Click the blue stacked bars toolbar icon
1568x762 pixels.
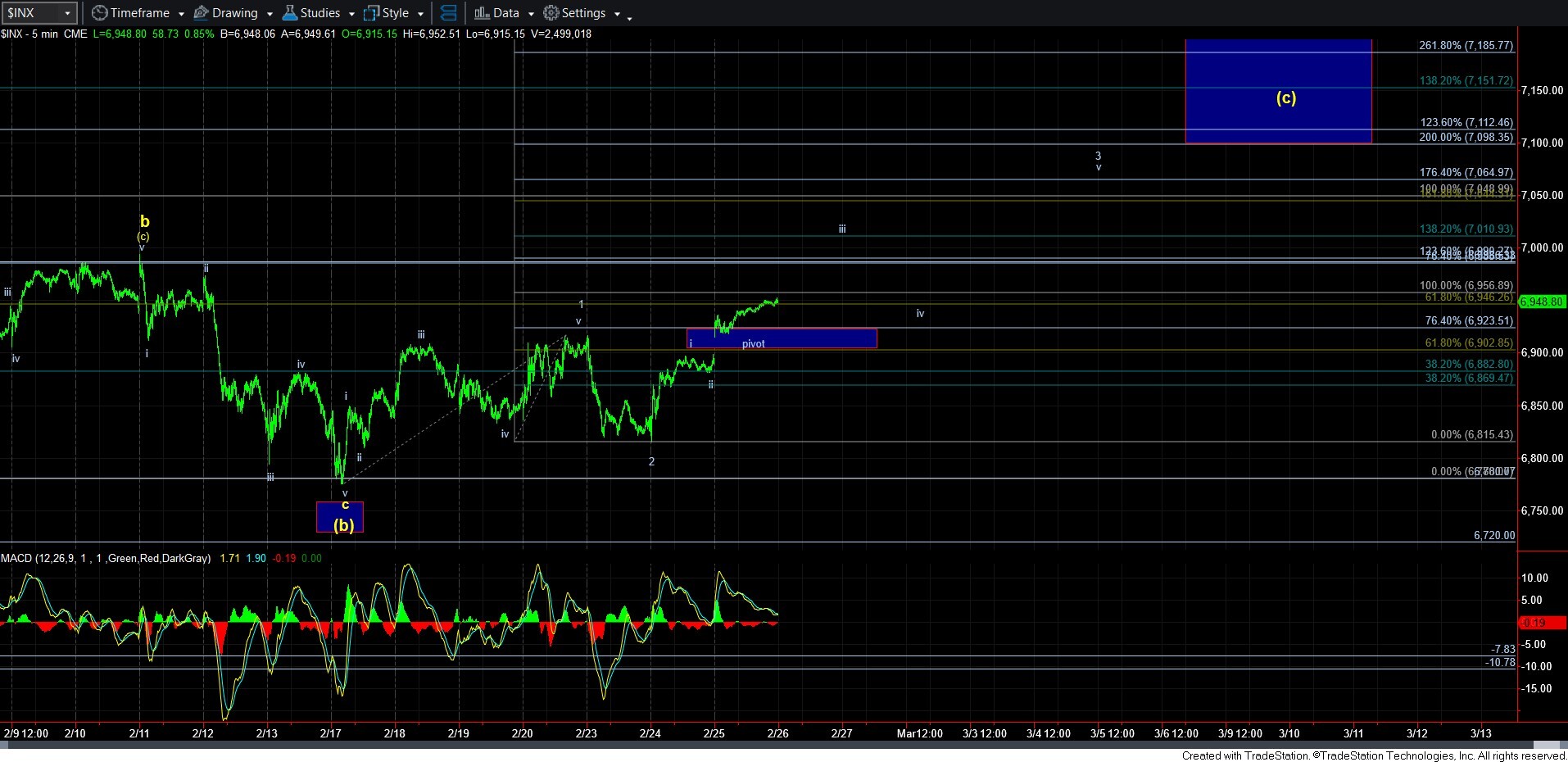448,13
